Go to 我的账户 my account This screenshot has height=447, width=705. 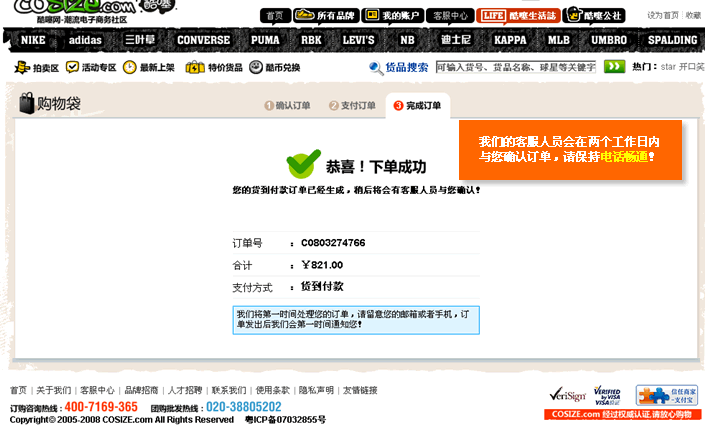[393, 16]
